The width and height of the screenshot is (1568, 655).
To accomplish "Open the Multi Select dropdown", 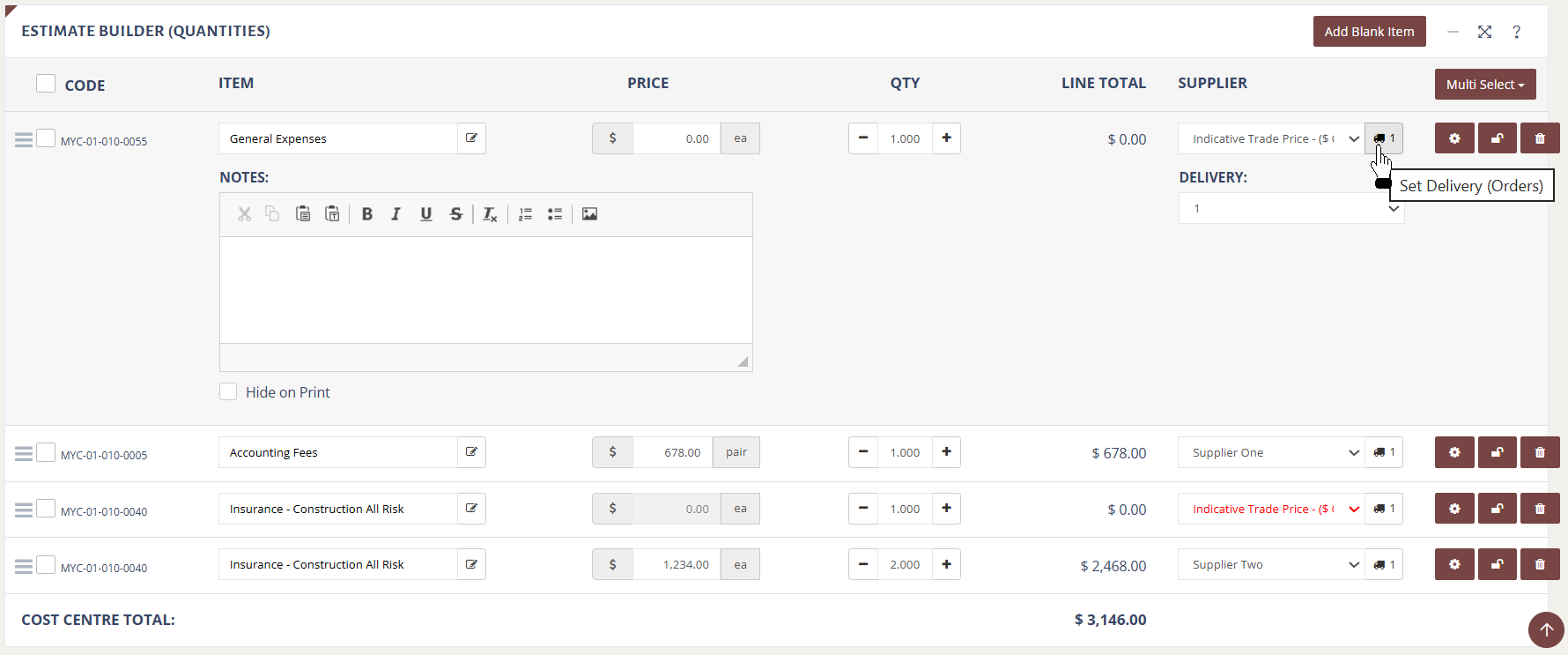I will pyautogui.click(x=1484, y=85).
